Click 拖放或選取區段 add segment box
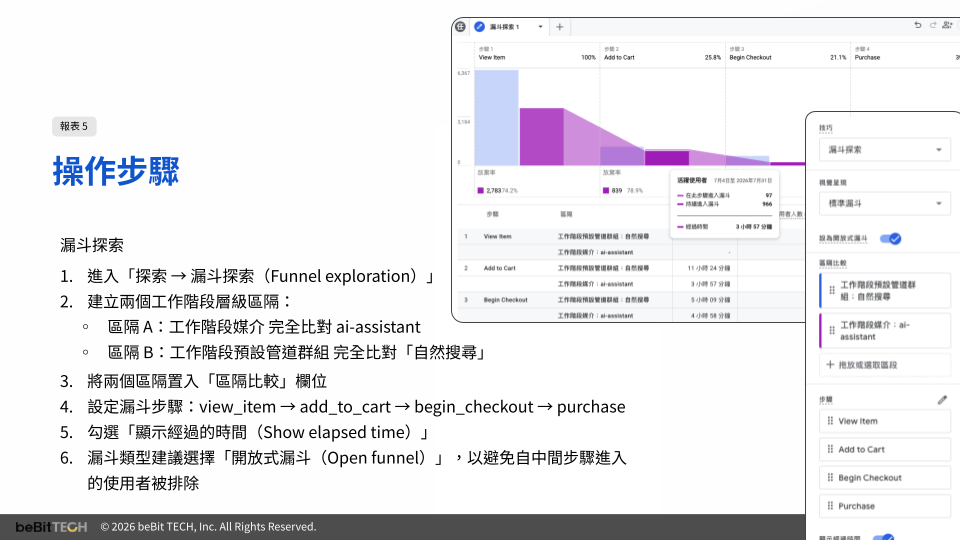Screen dimensions: 960x540 885,365
